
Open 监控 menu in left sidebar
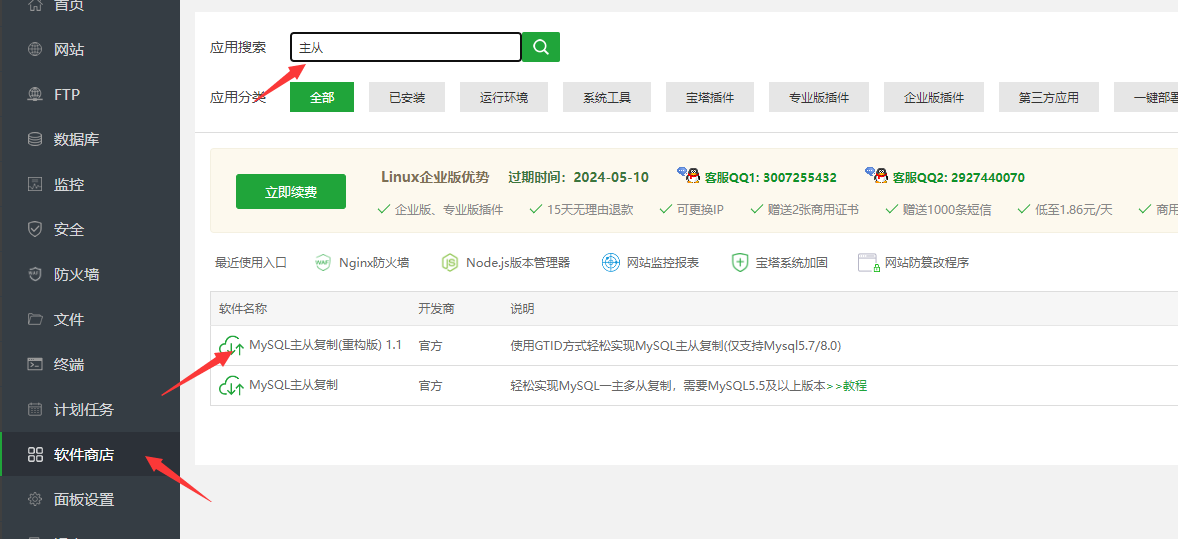pyautogui.click(x=90, y=184)
